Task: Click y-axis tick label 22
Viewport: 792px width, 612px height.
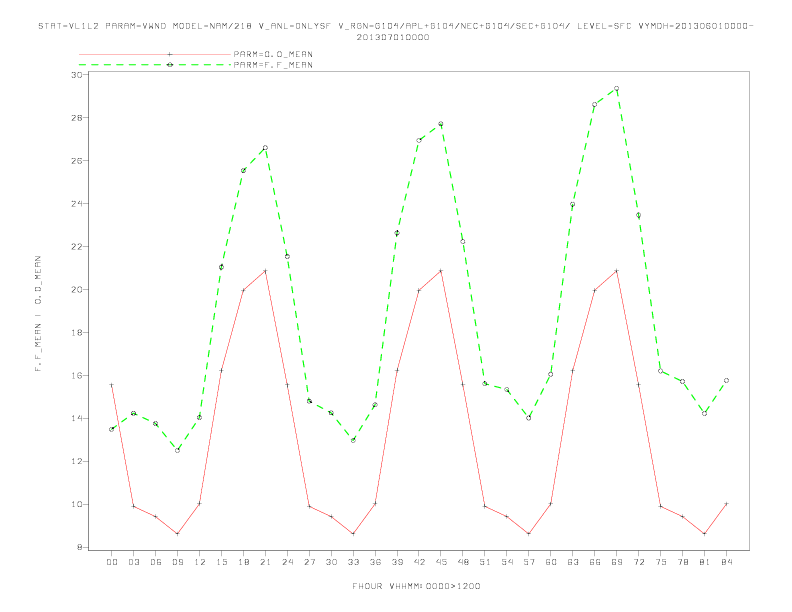Action: [76, 246]
